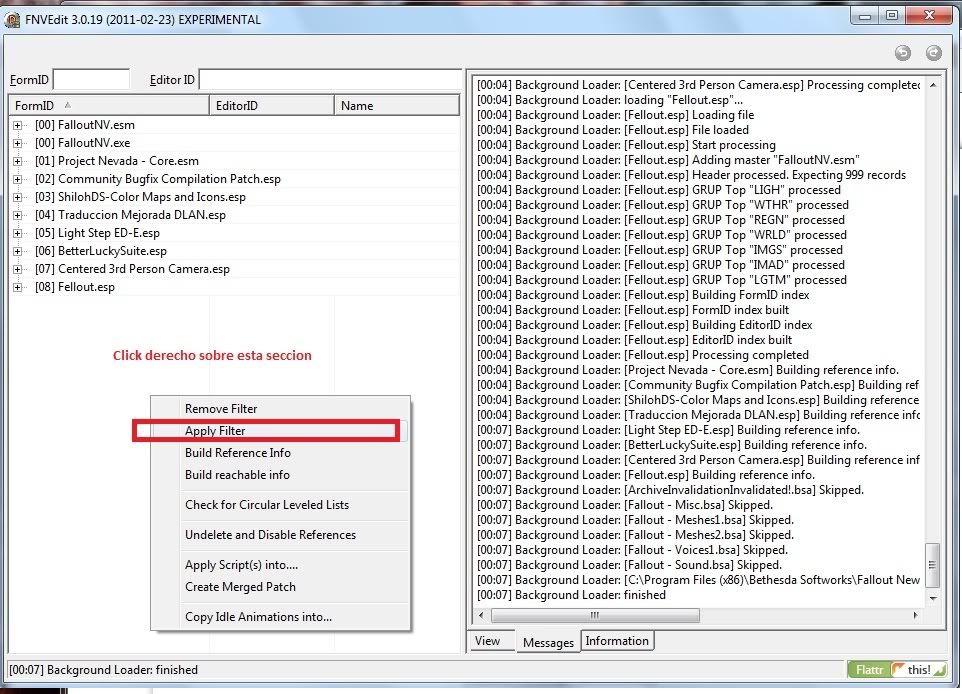Select [06] BetterLuckySuite.esp row text

pos(101,251)
